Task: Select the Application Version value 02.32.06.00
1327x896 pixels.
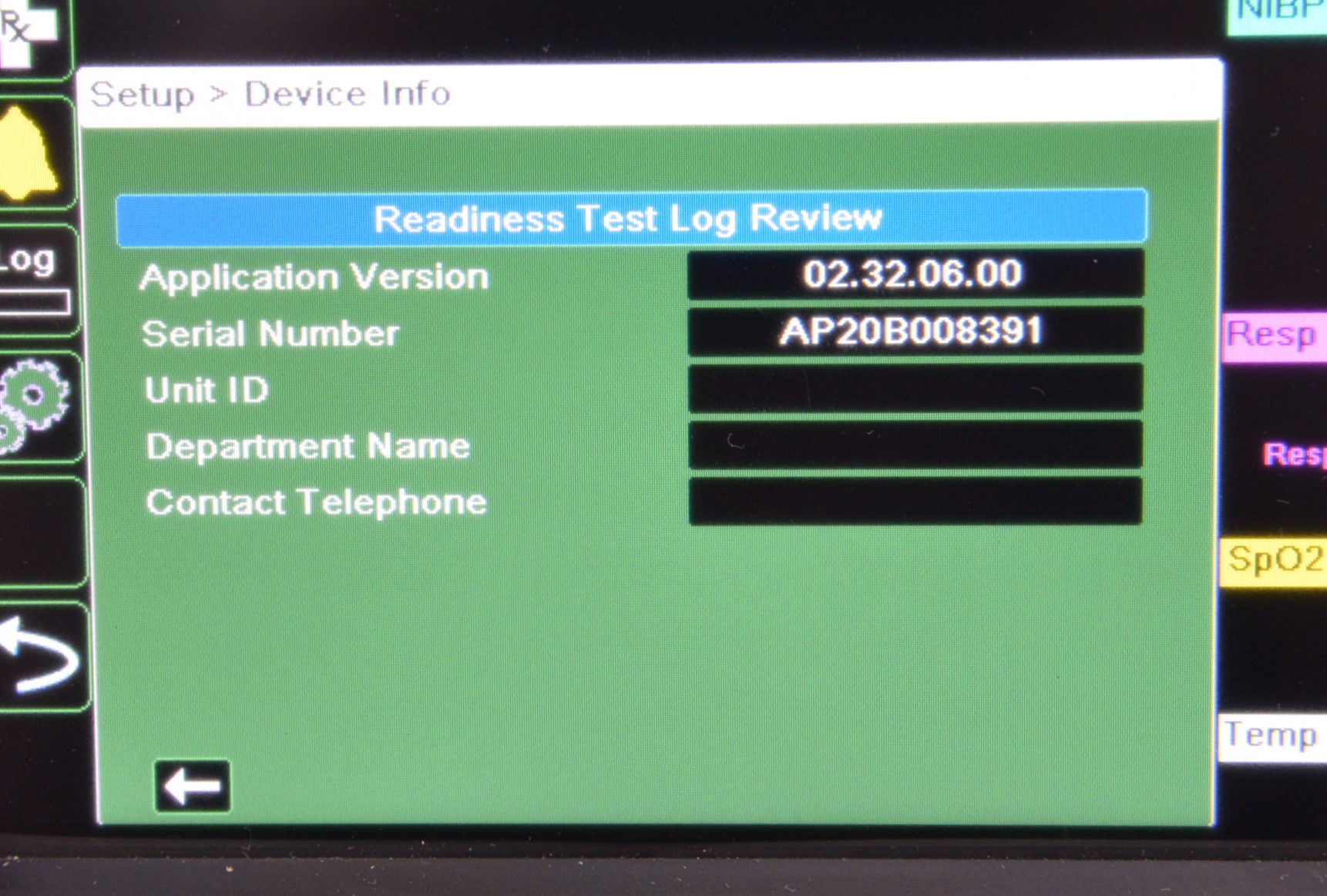Action: [x=914, y=274]
